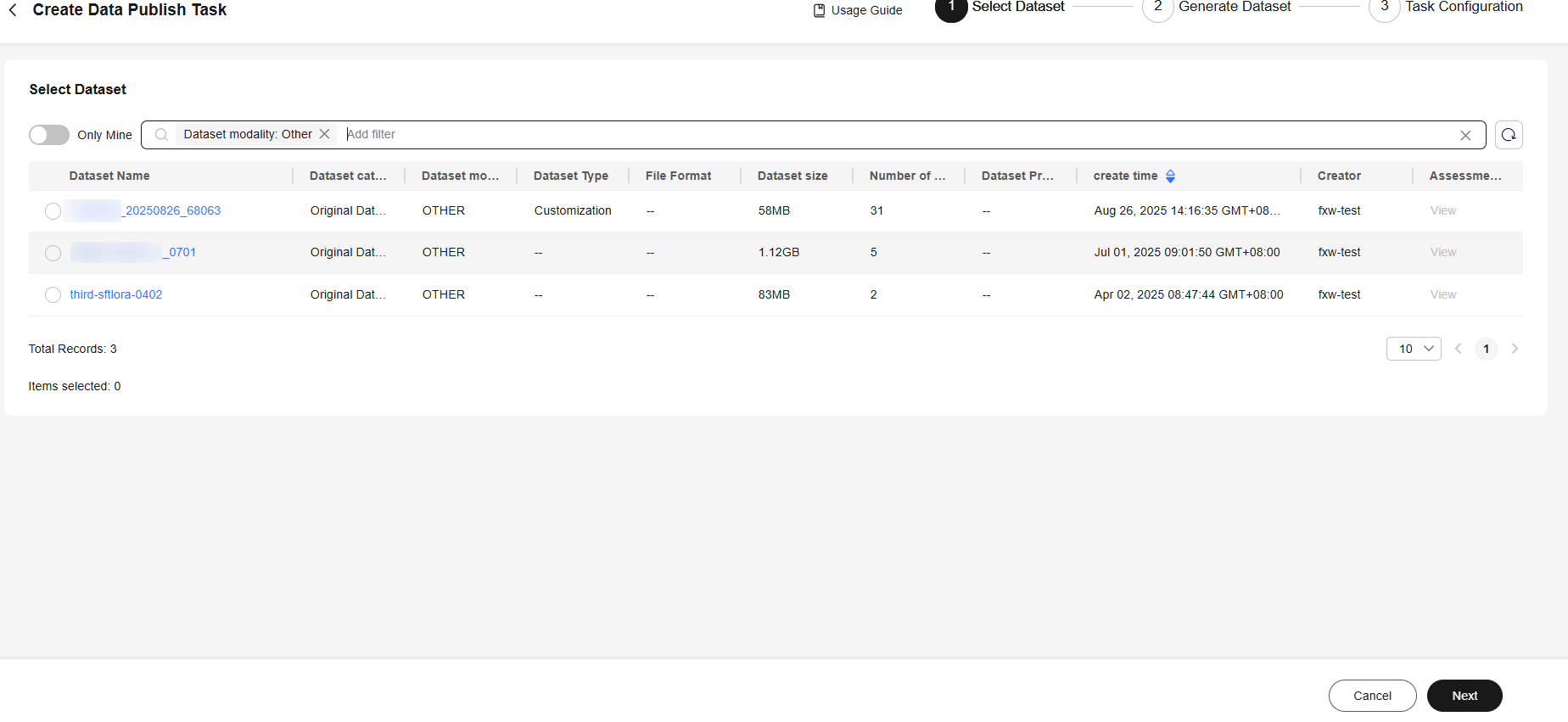
Task: Click the Items selected: 0 text
Action: point(75,386)
